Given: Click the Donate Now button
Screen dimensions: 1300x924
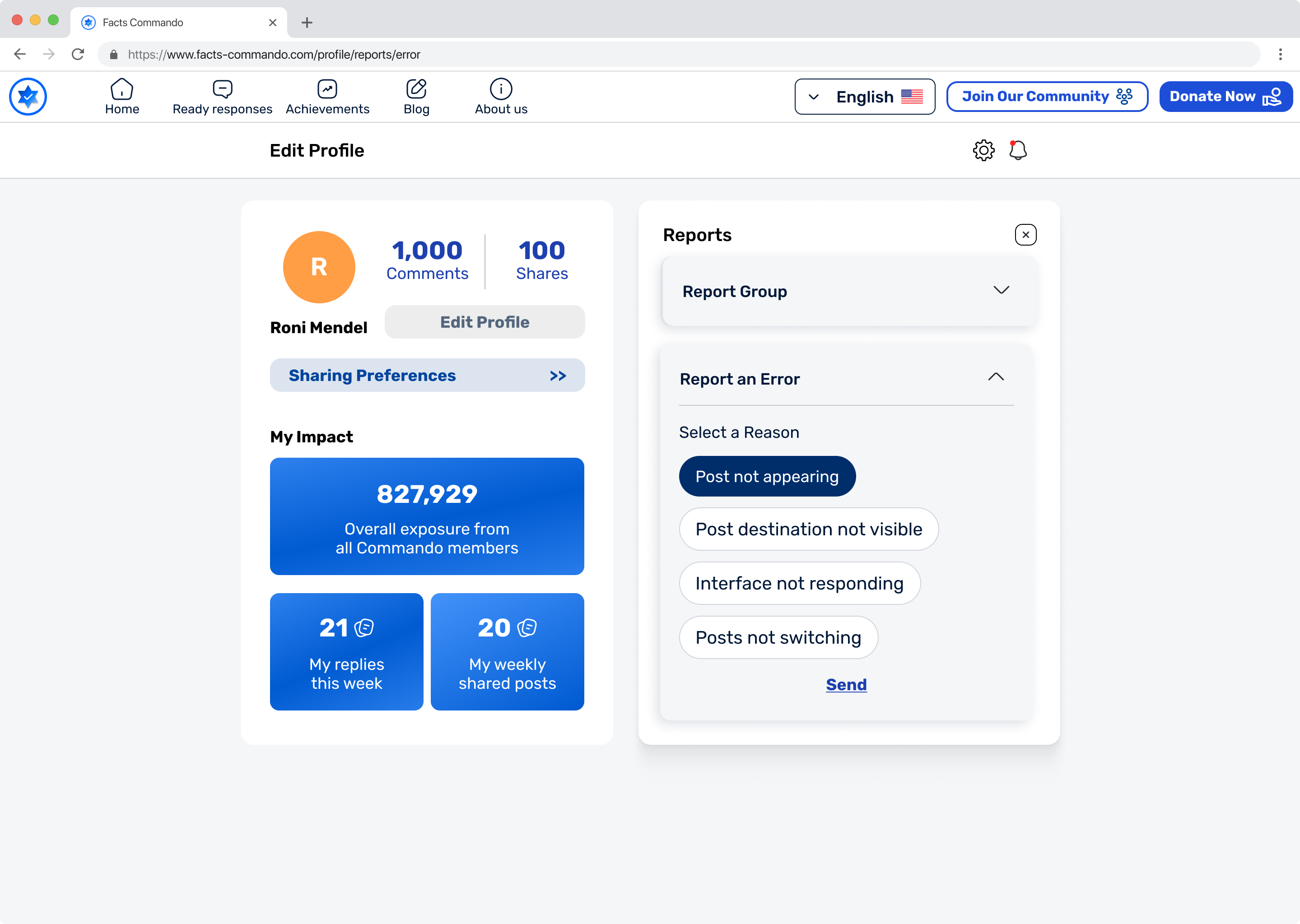Looking at the screenshot, I should (1226, 97).
